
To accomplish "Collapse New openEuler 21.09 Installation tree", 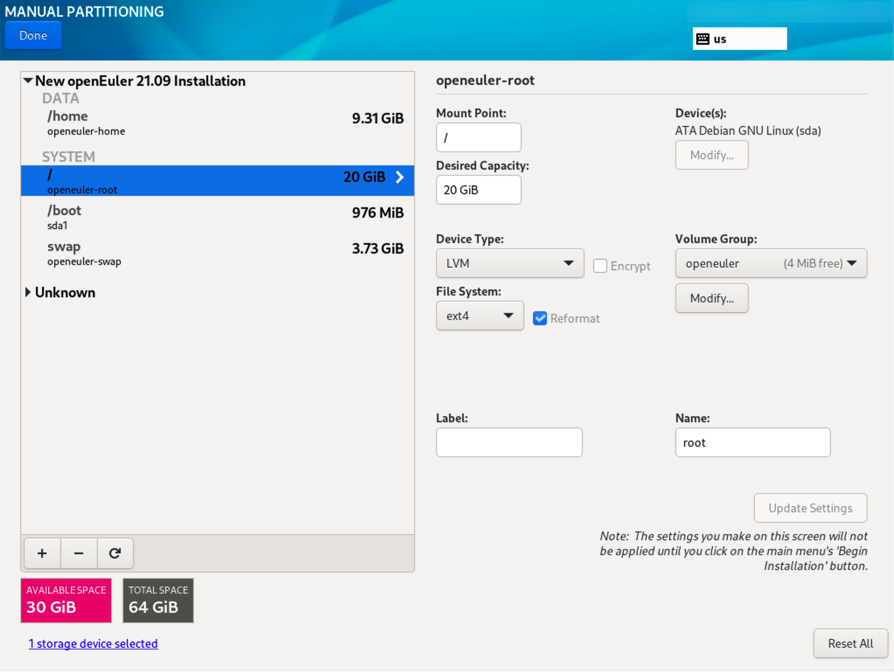I will click(28, 81).
